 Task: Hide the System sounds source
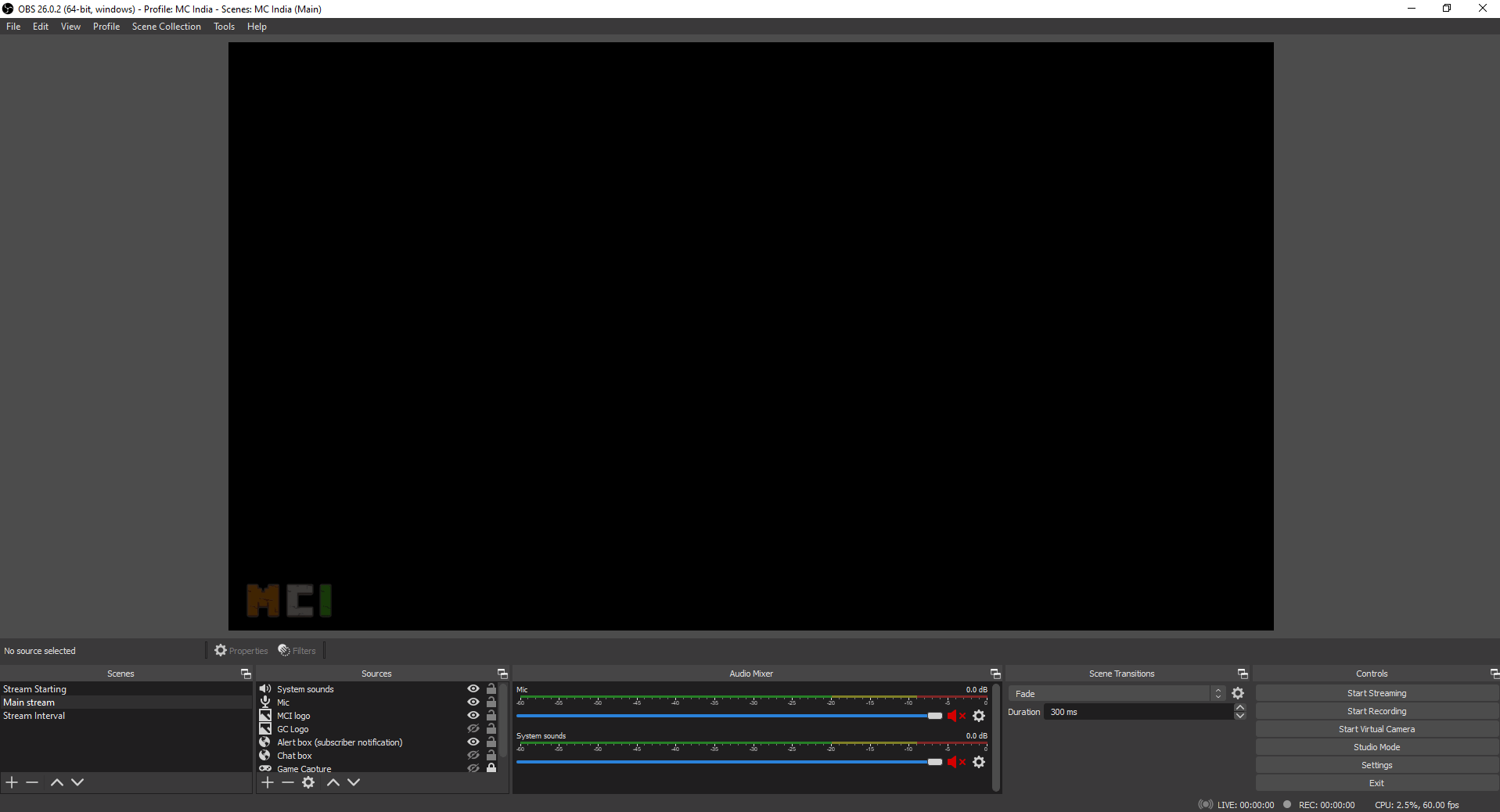[x=473, y=688]
